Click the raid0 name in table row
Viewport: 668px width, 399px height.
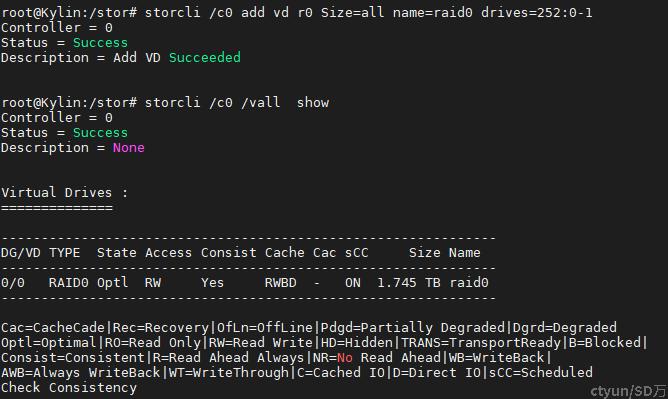469,283
